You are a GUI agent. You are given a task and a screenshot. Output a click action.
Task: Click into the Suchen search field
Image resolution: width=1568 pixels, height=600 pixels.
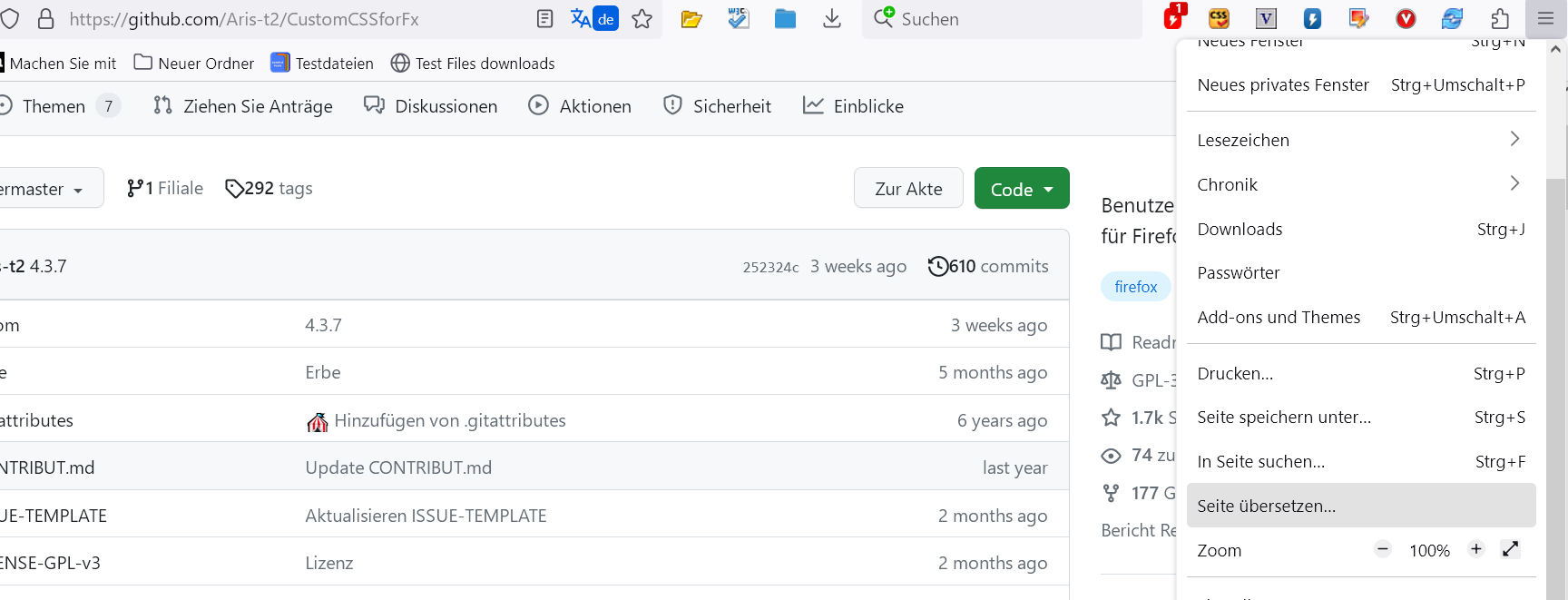1007,19
